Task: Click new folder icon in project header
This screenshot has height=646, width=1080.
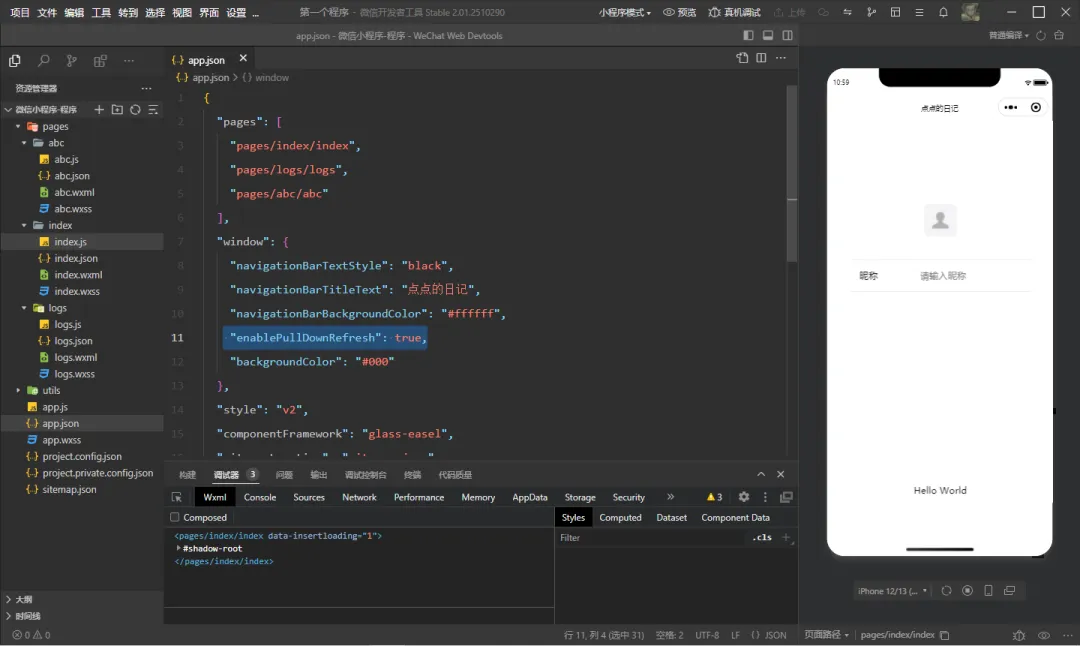Action: pyautogui.click(x=117, y=110)
